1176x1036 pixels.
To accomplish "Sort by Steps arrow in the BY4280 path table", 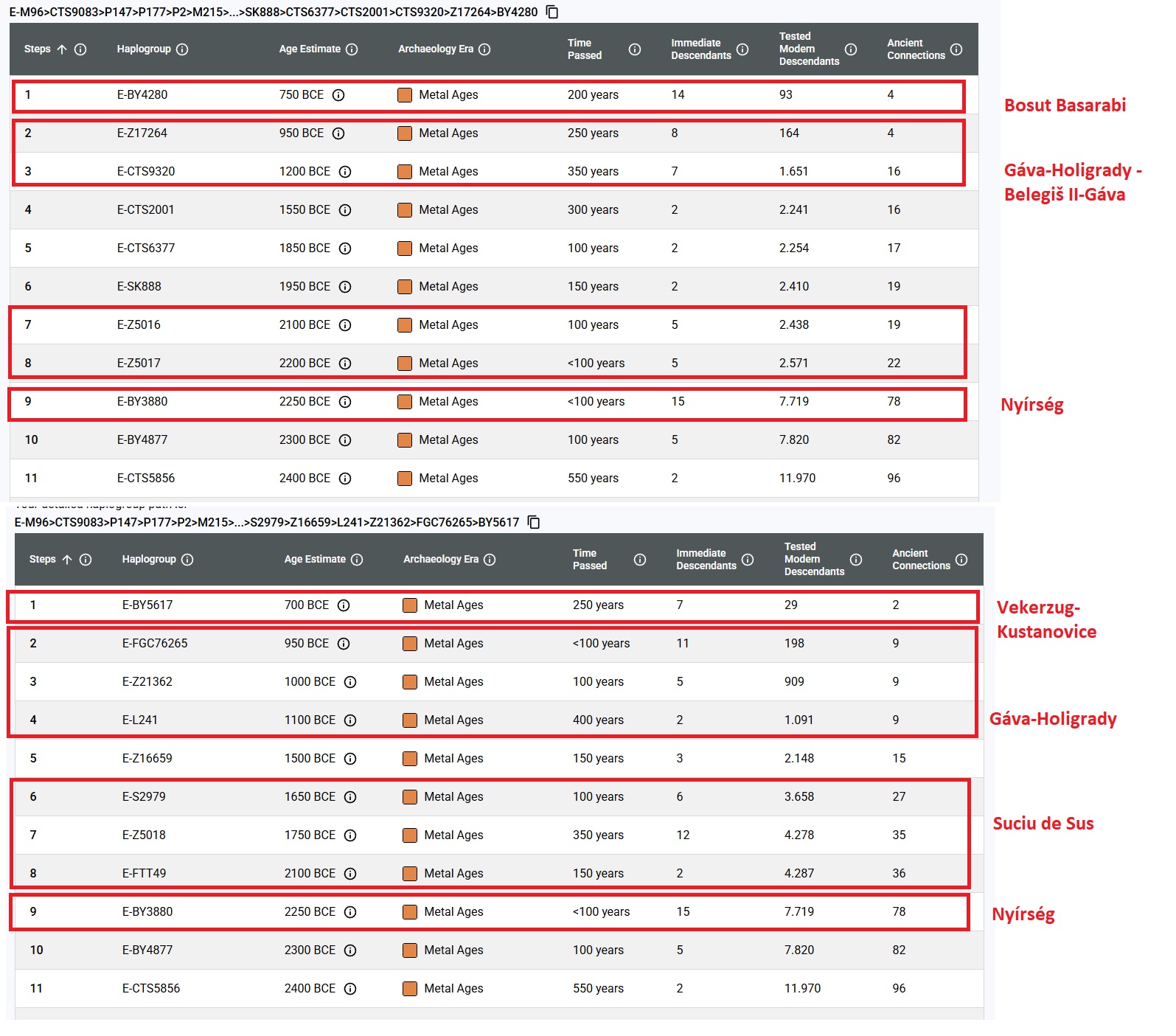I will coord(62,49).
